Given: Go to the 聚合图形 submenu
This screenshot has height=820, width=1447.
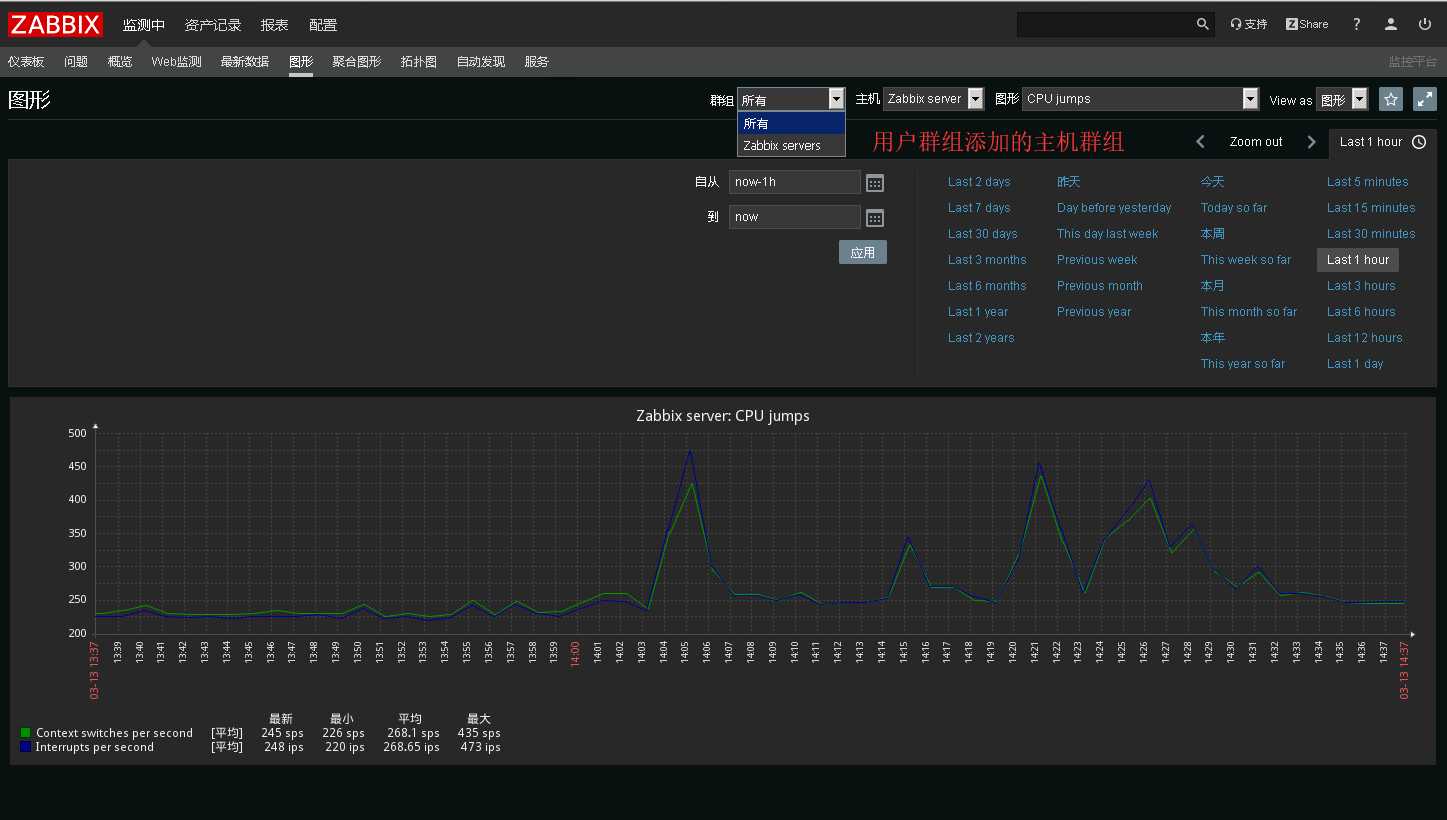Looking at the screenshot, I should pos(357,62).
